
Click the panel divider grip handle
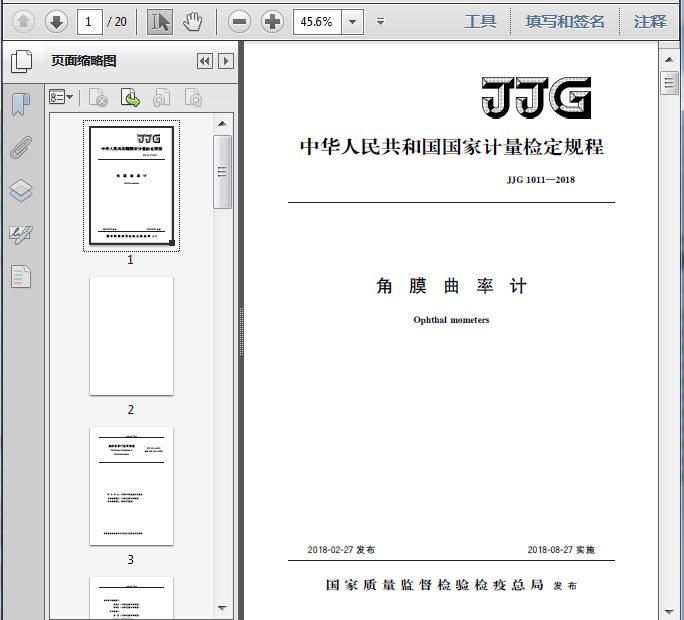(241, 331)
